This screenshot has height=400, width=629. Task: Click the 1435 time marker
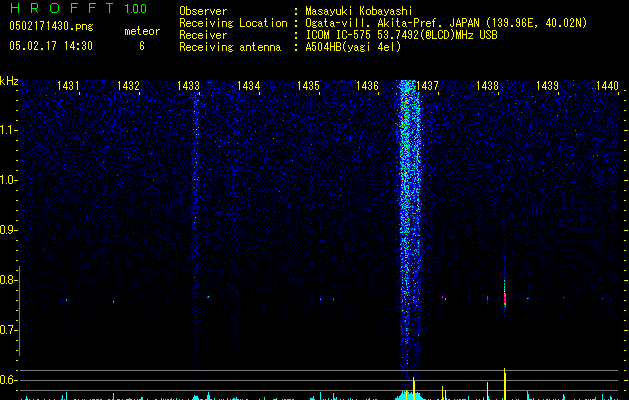pyautogui.click(x=308, y=86)
